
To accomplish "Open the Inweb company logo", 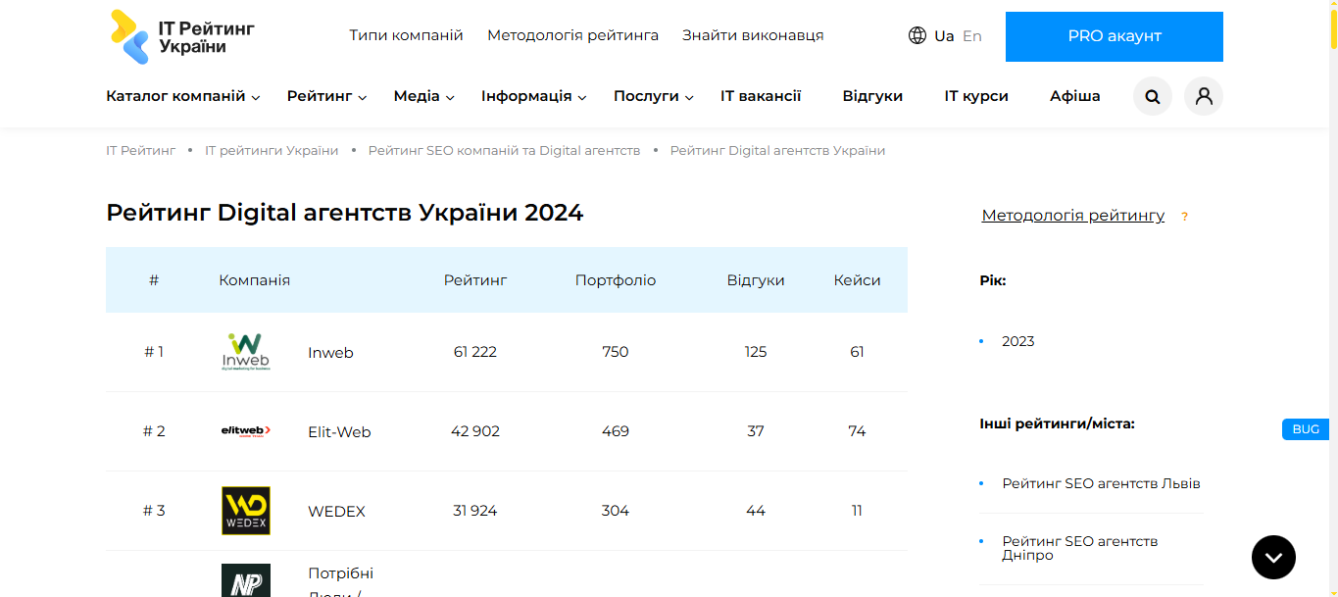I will (245, 352).
